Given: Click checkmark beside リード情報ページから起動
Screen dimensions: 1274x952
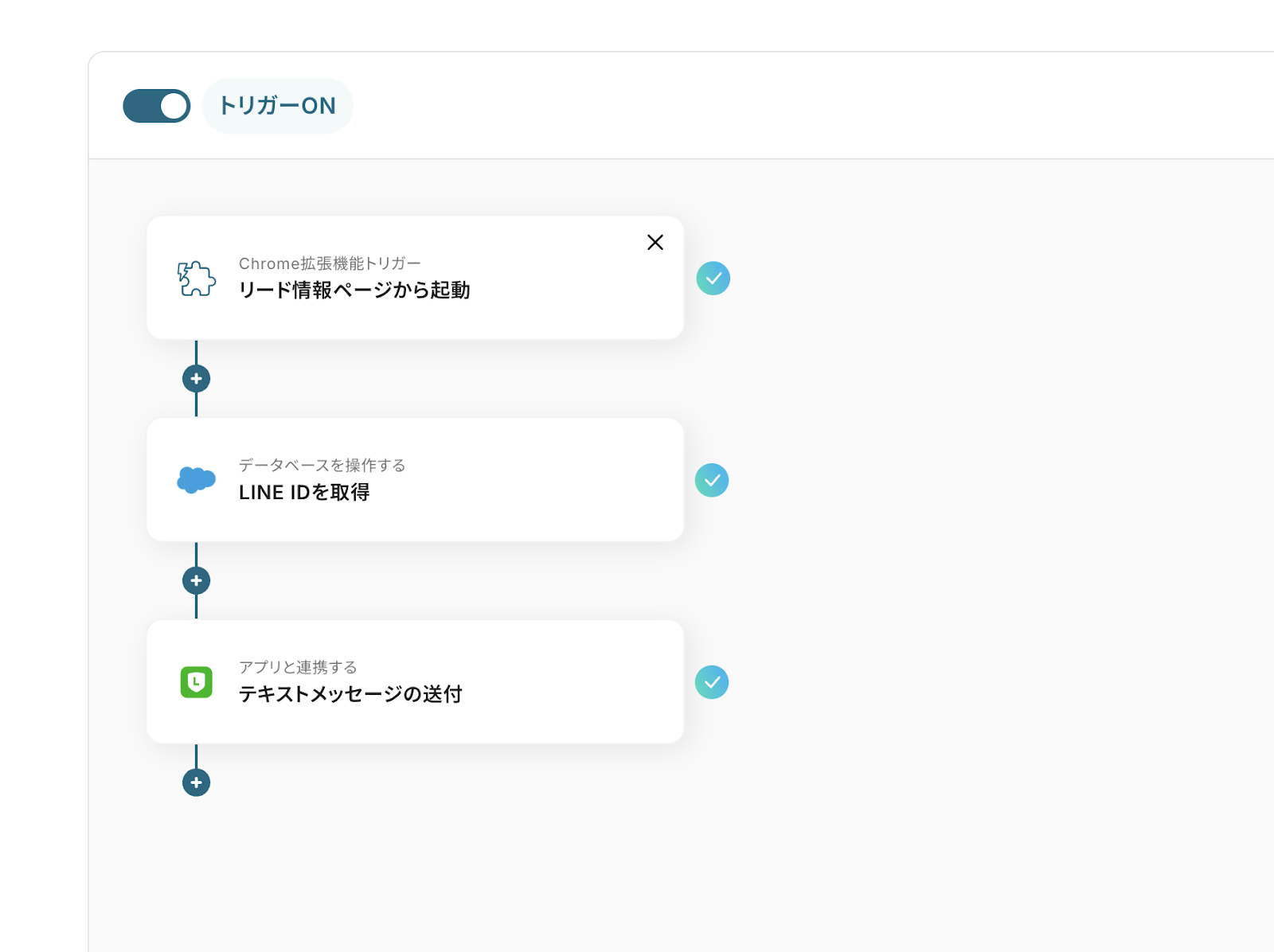Looking at the screenshot, I should tap(713, 279).
